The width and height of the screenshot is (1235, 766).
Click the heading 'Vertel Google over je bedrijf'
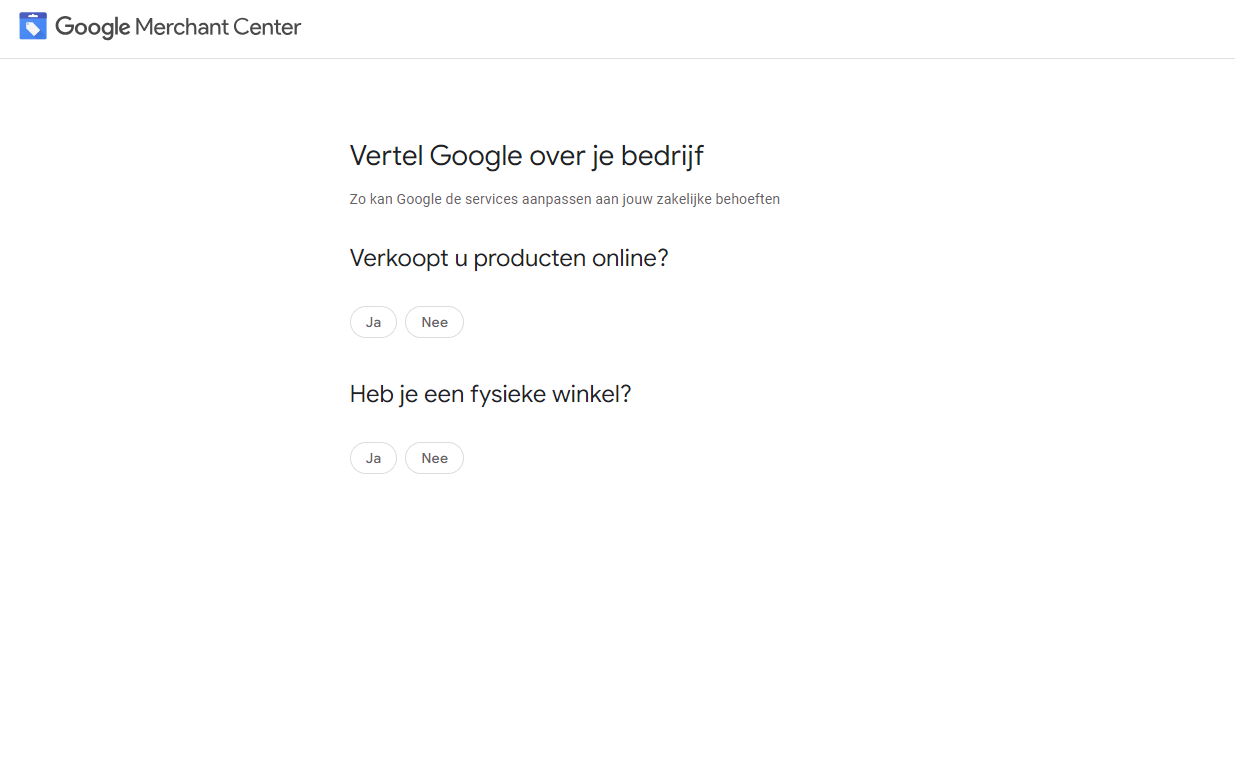pos(526,156)
